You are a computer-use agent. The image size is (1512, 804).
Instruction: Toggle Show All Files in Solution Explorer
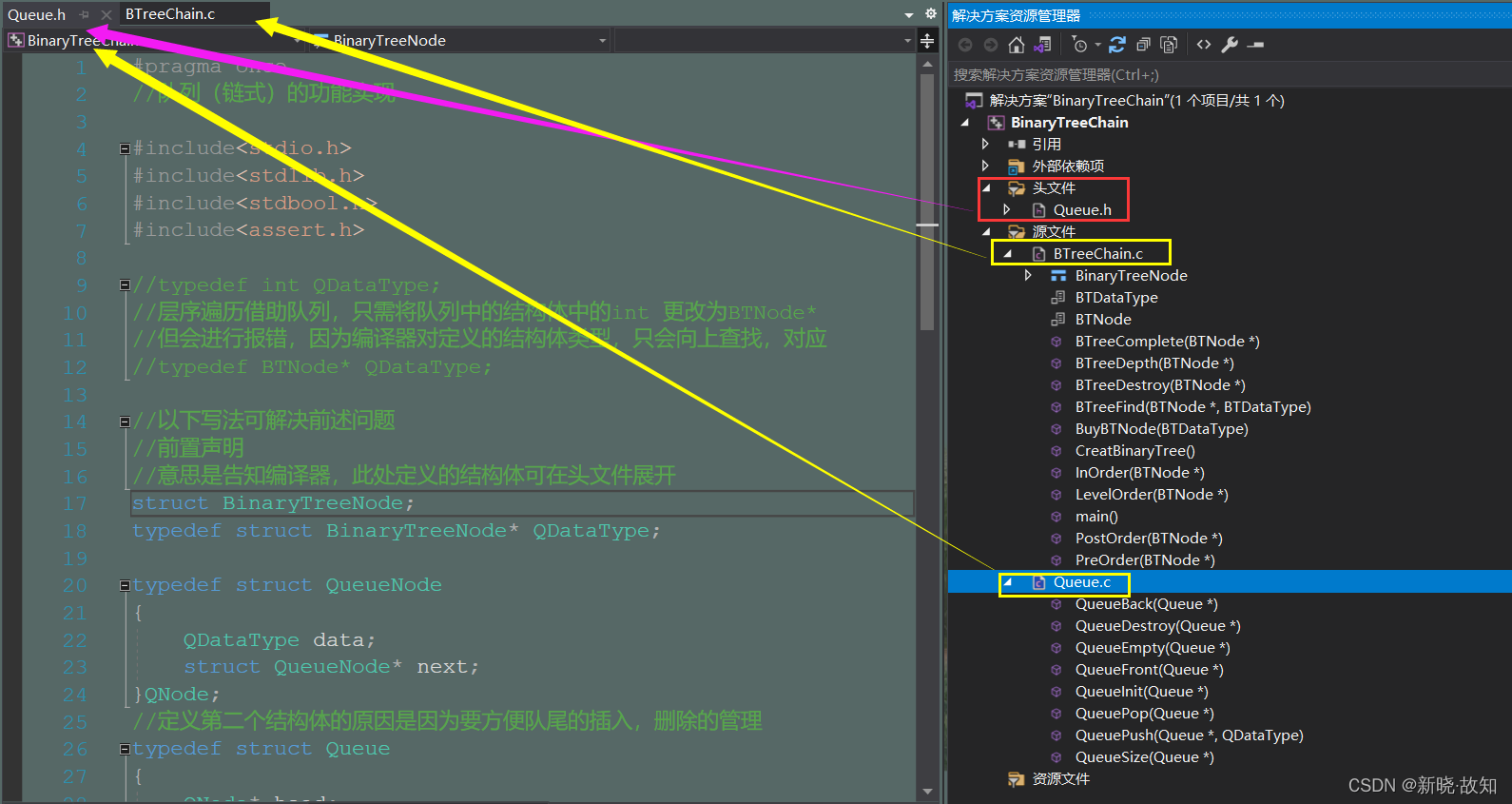coord(1169,45)
